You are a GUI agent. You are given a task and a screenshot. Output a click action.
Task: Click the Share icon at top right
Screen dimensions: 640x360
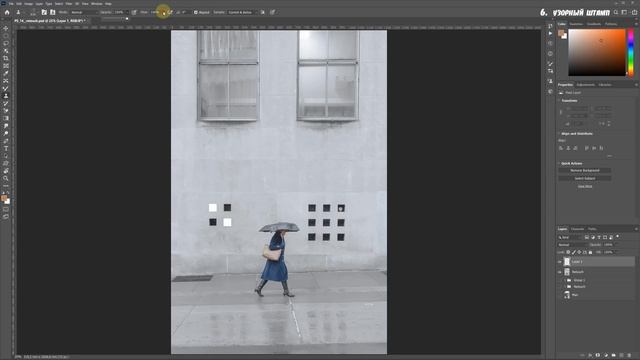pyautogui.click(x=634, y=12)
